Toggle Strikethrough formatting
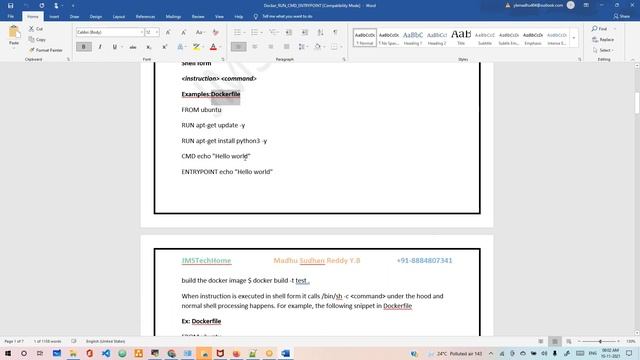640x360 pixels. pyautogui.click(x=133, y=47)
